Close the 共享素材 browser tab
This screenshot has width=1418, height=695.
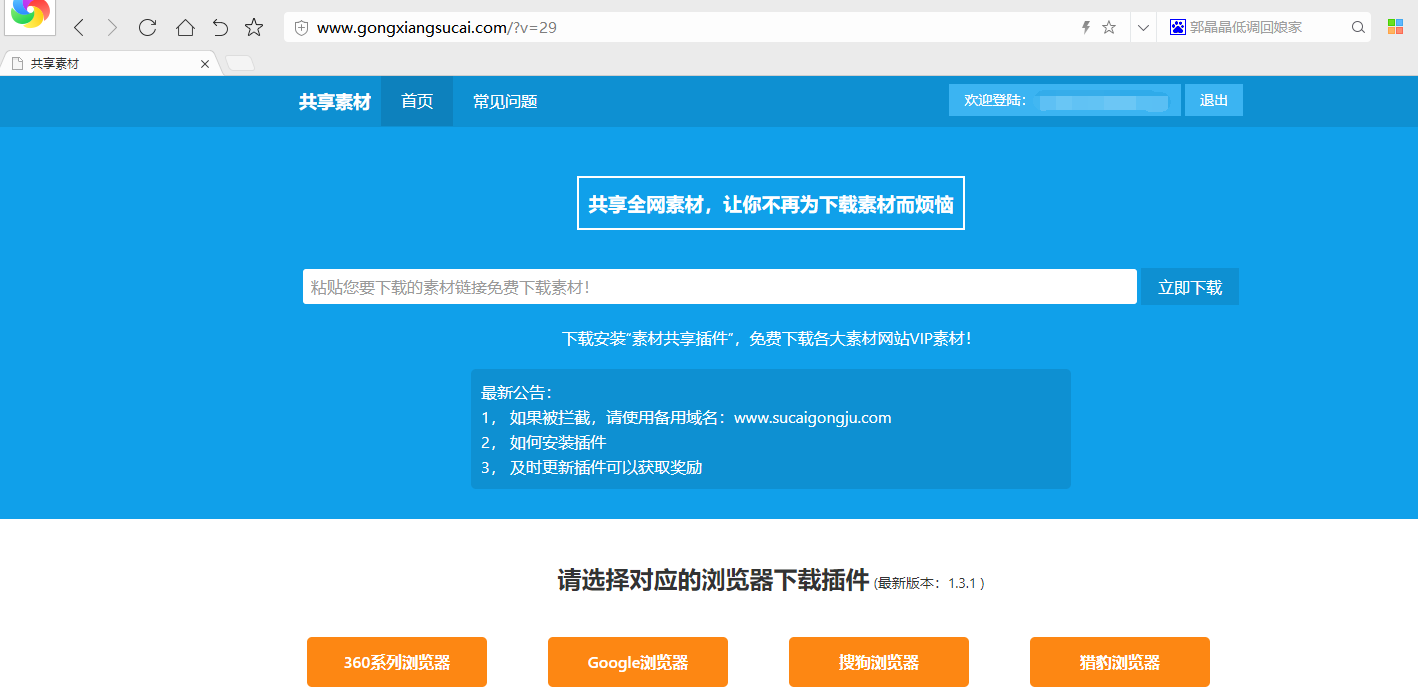point(205,64)
